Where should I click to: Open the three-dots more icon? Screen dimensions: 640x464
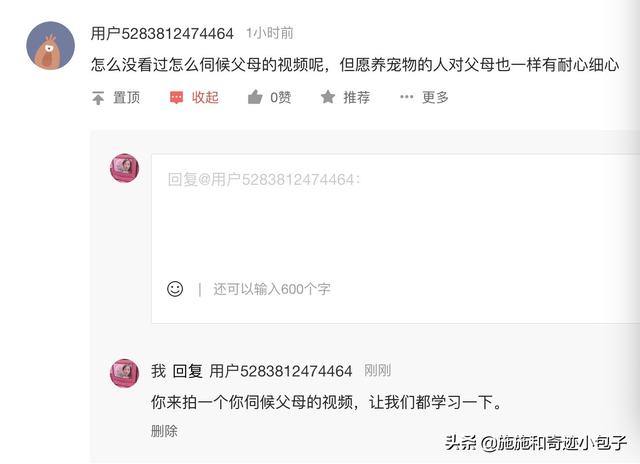point(407,97)
